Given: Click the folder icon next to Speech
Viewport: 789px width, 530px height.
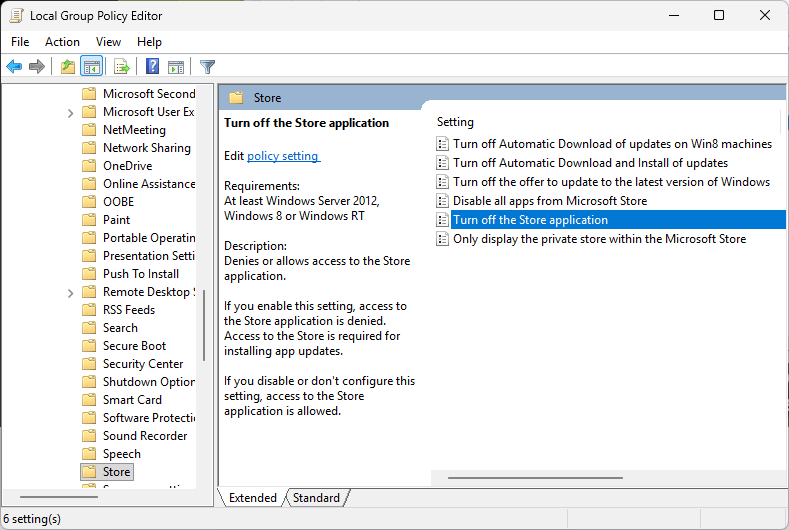Looking at the screenshot, I should [x=89, y=453].
